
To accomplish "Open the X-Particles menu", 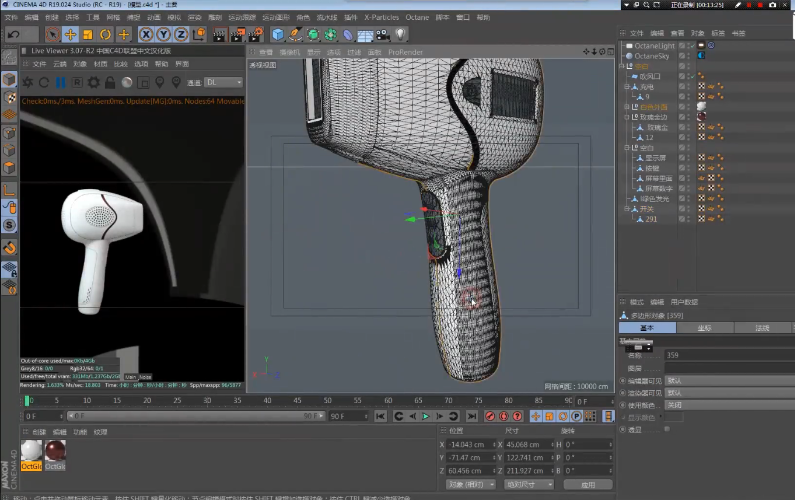I will point(381,17).
